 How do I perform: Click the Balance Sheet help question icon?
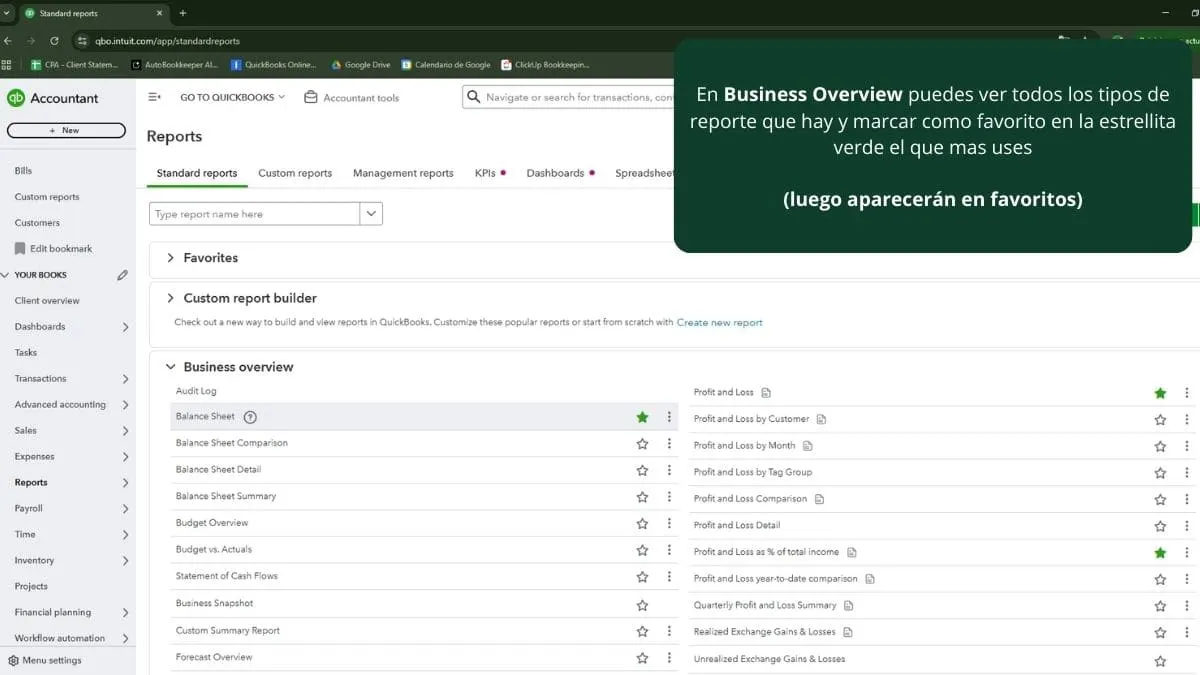click(250, 417)
